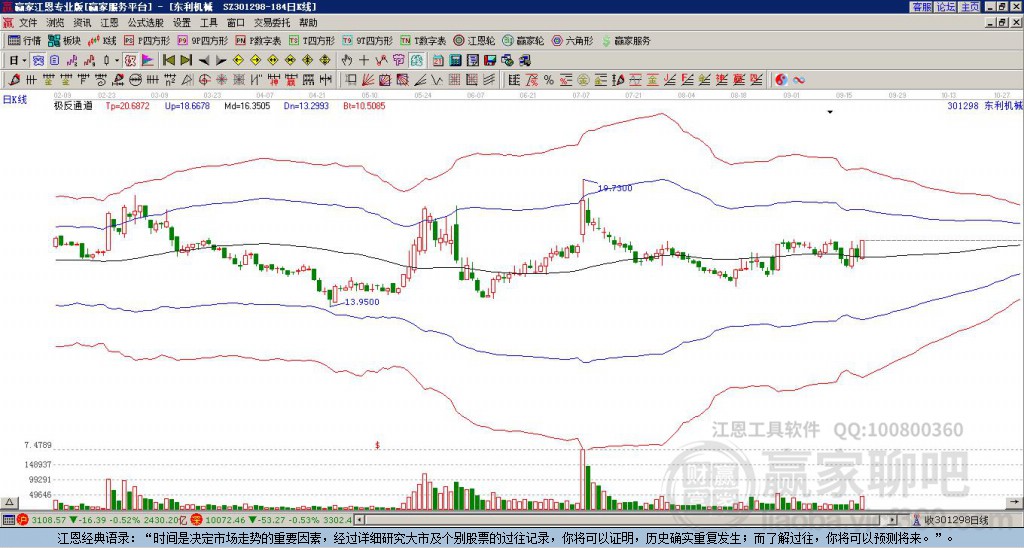Open the 江恩 menu
This screenshot has width=1024, height=548.
click(x=110, y=23)
